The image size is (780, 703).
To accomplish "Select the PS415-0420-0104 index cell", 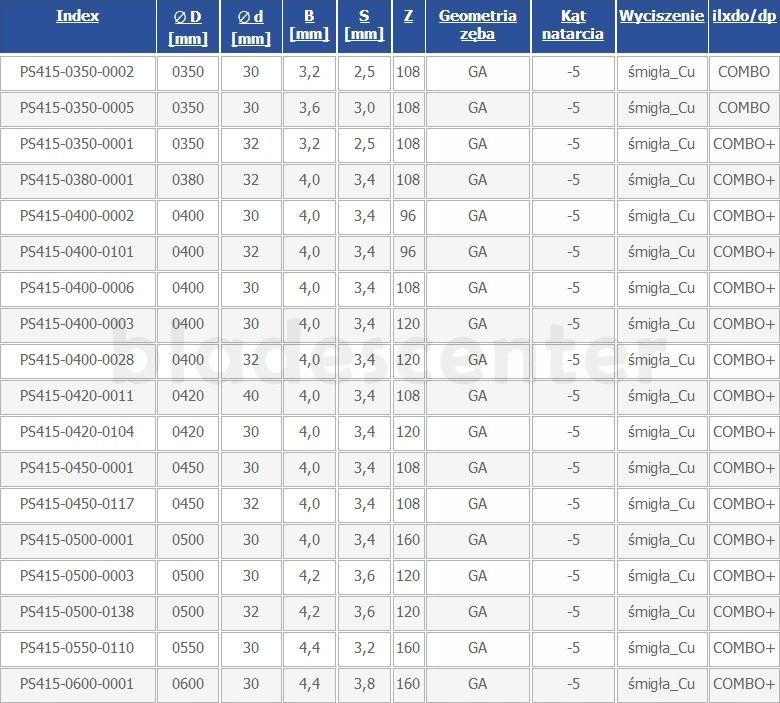I will coord(77,432).
